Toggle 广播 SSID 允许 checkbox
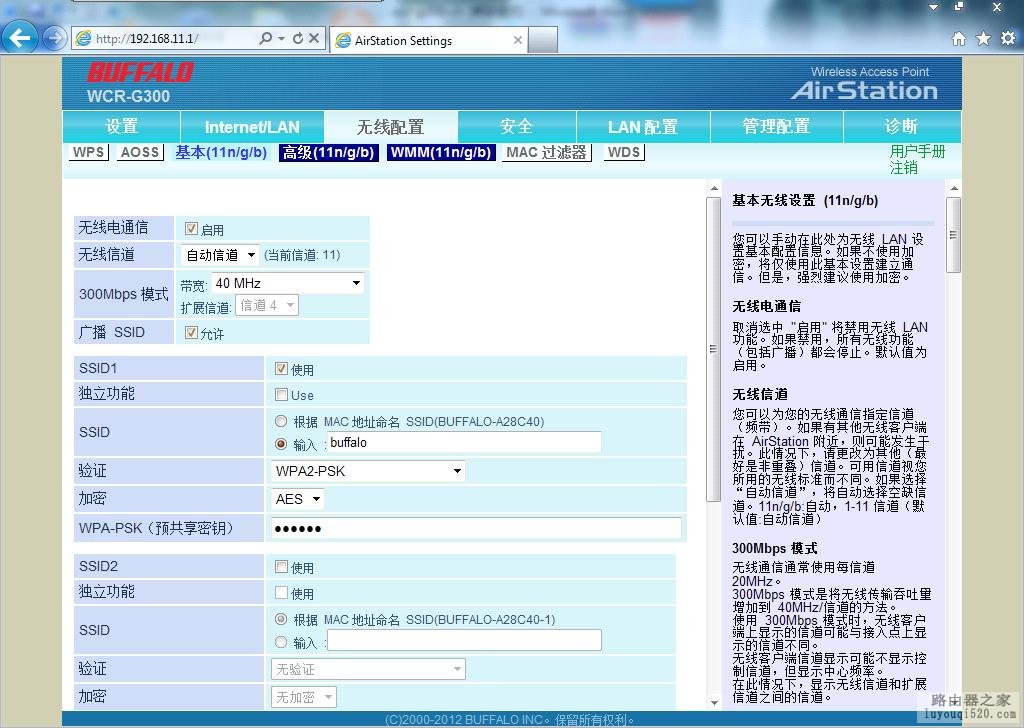The width and height of the screenshot is (1024, 728). (x=191, y=332)
